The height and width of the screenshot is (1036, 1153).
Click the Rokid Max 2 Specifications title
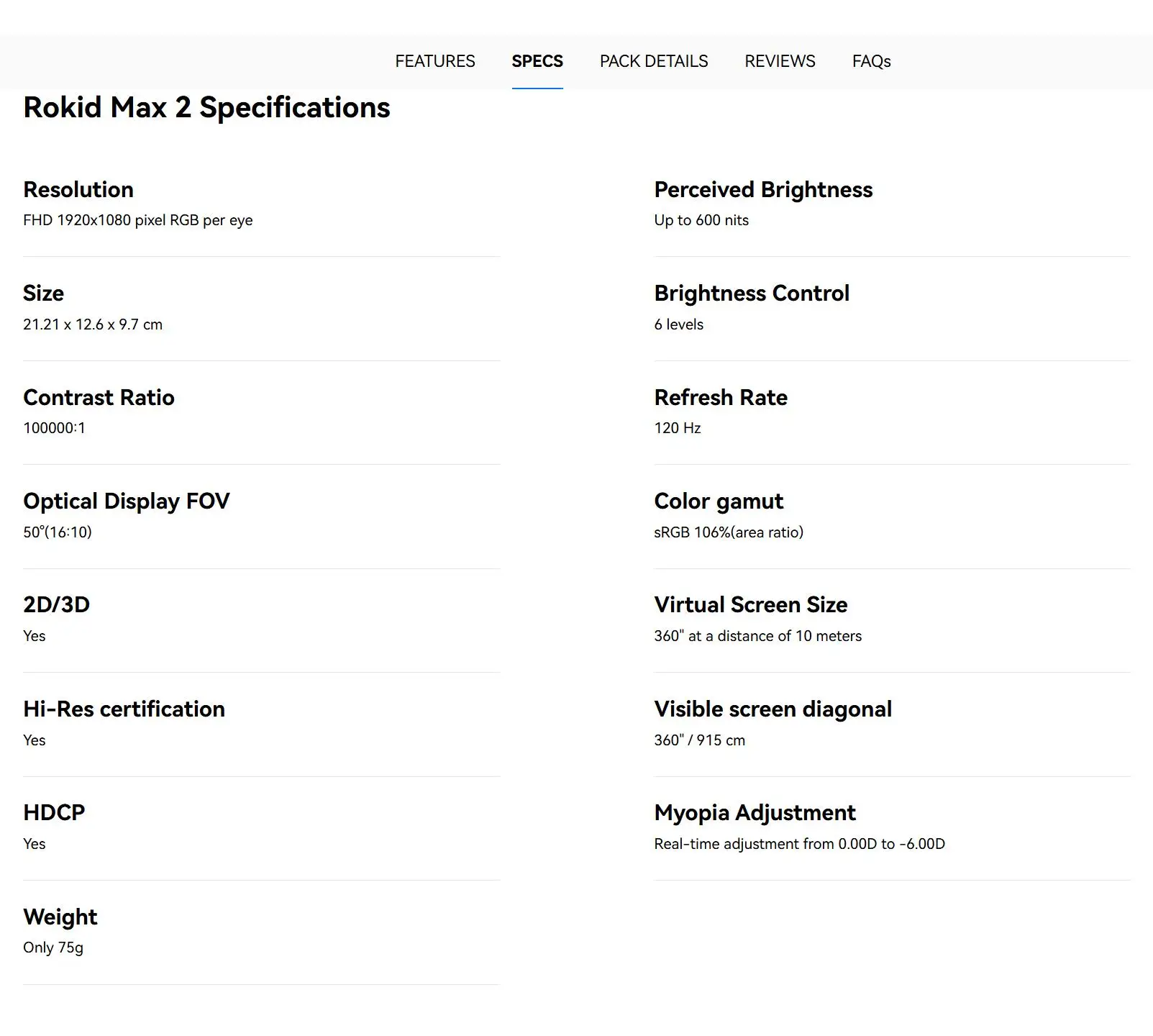[x=206, y=108]
